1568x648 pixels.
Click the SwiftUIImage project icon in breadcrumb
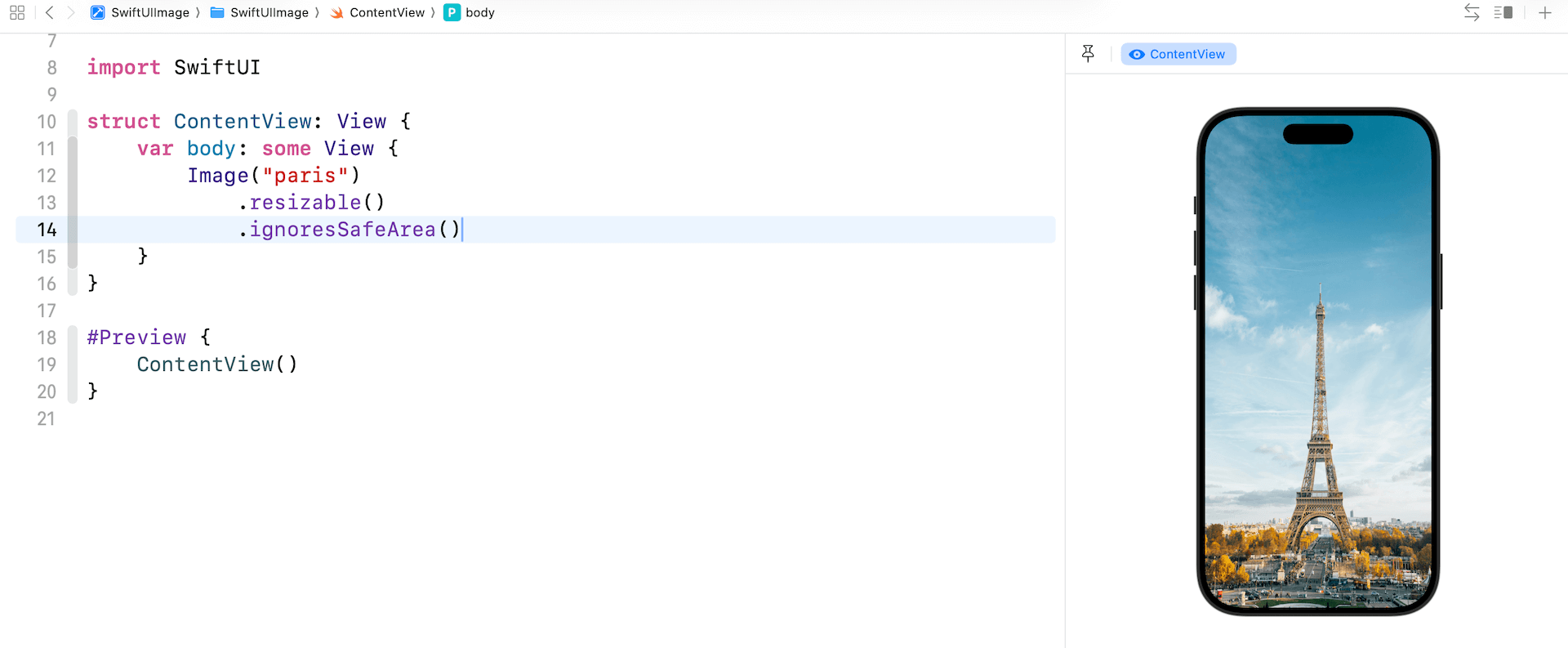[x=97, y=13]
